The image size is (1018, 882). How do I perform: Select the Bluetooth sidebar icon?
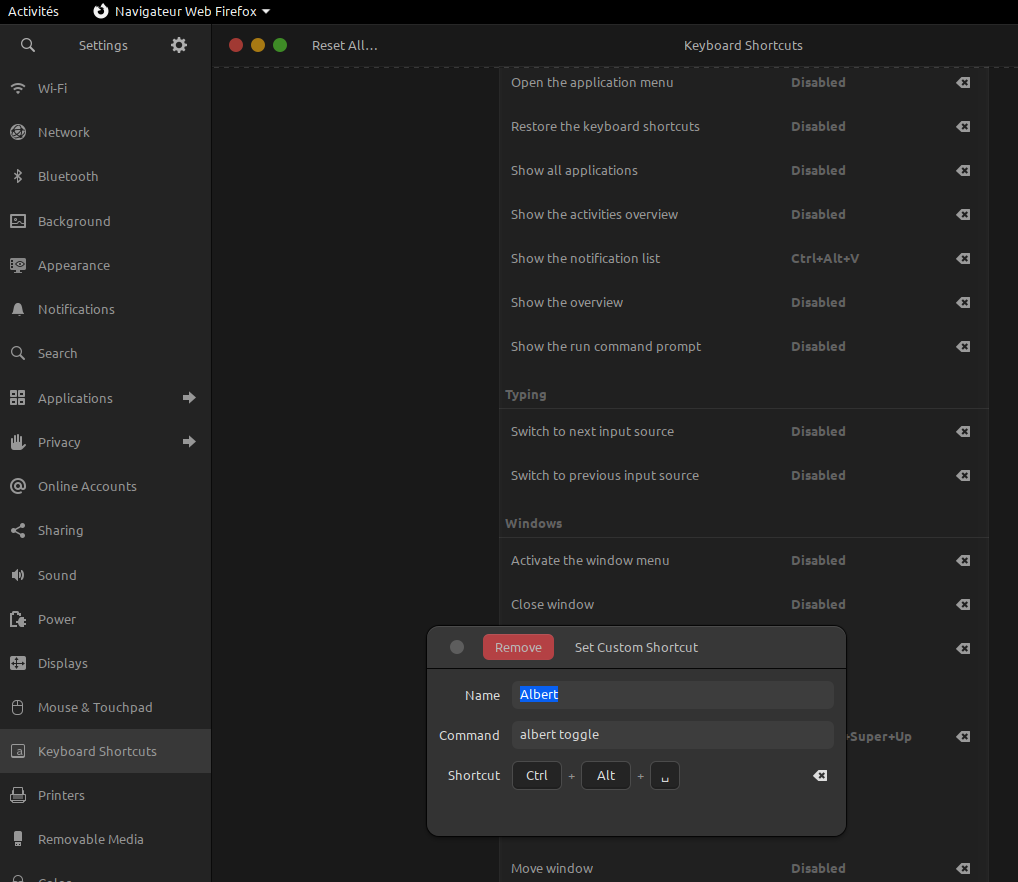click(17, 176)
